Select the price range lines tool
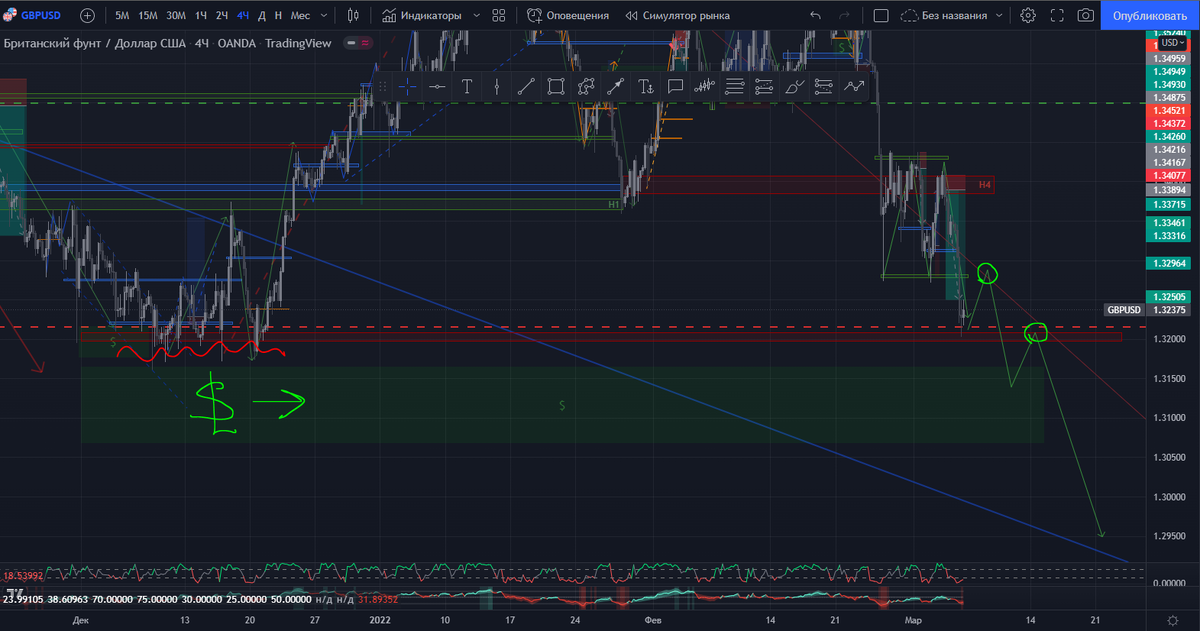1200x631 pixels. 824,87
